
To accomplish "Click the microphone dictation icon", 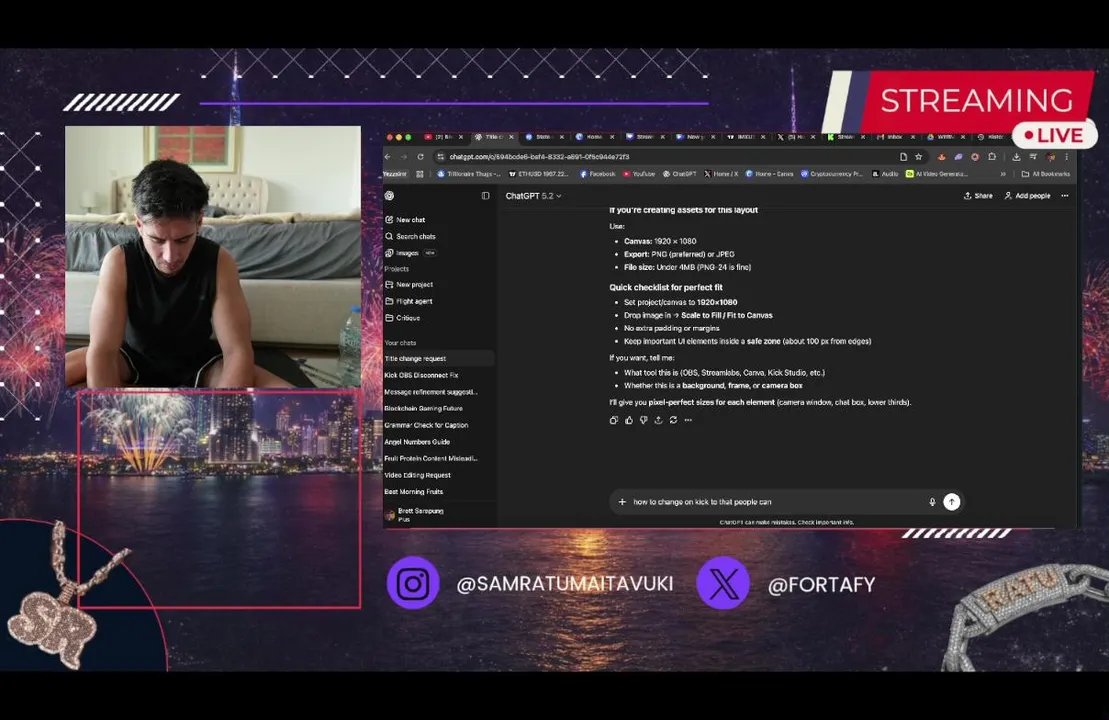I will point(932,502).
